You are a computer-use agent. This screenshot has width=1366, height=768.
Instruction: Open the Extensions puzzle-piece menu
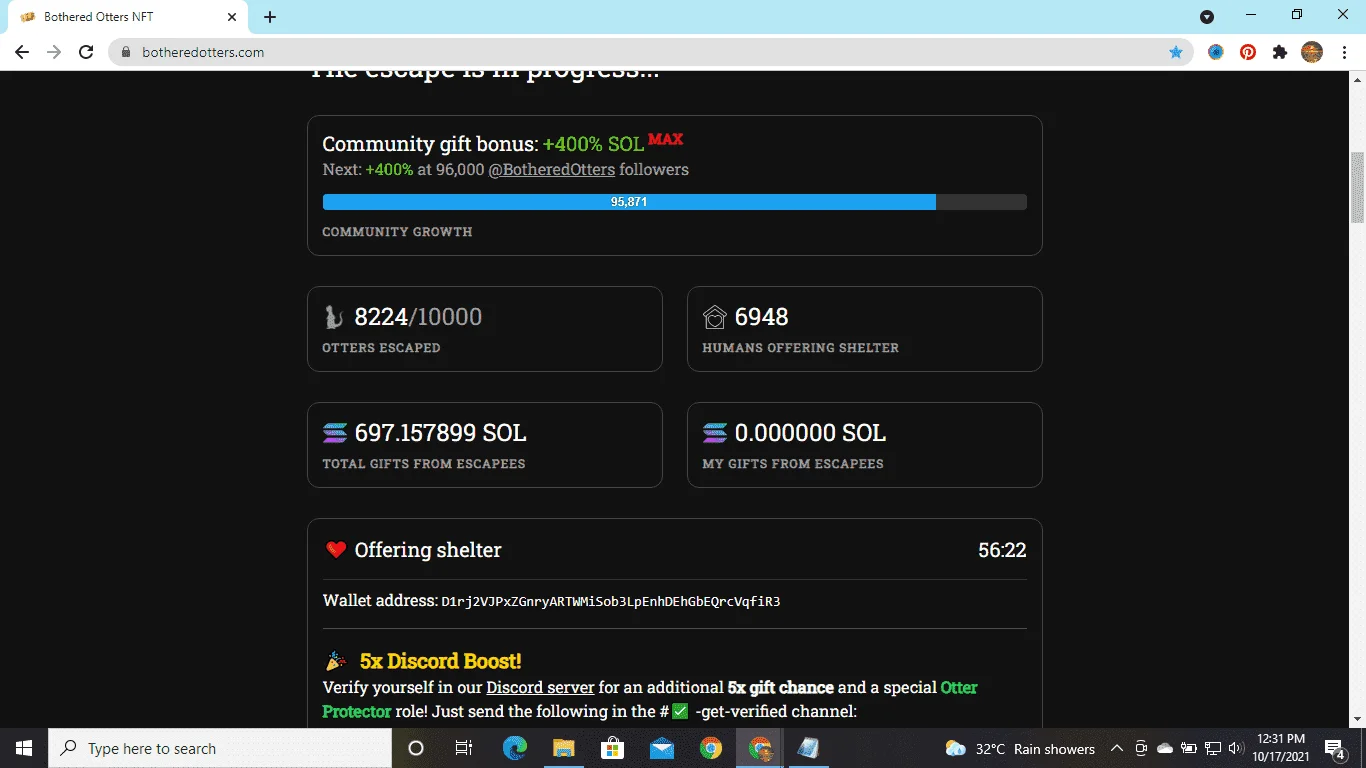click(1280, 52)
